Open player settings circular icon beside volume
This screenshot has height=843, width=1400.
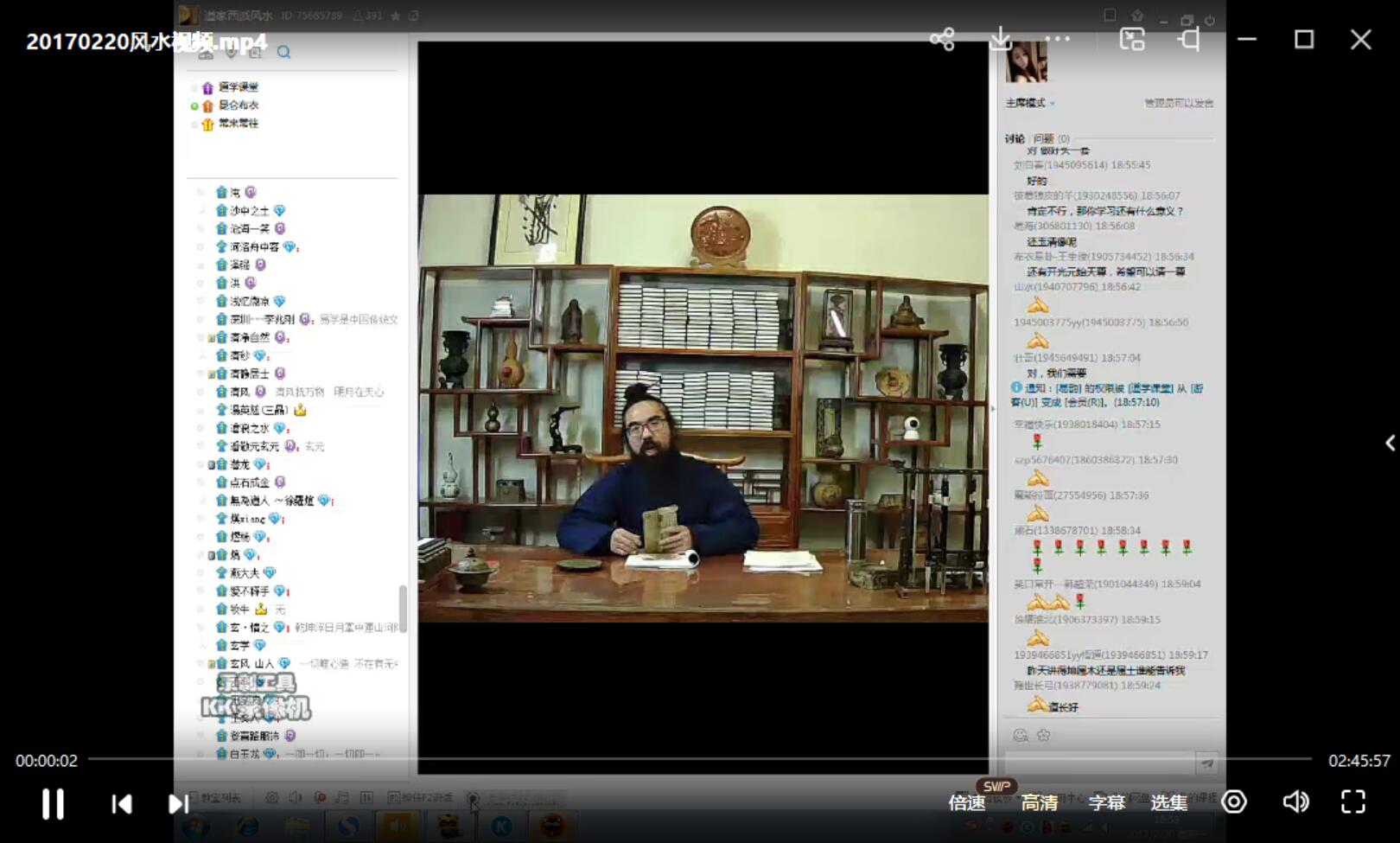1234,802
